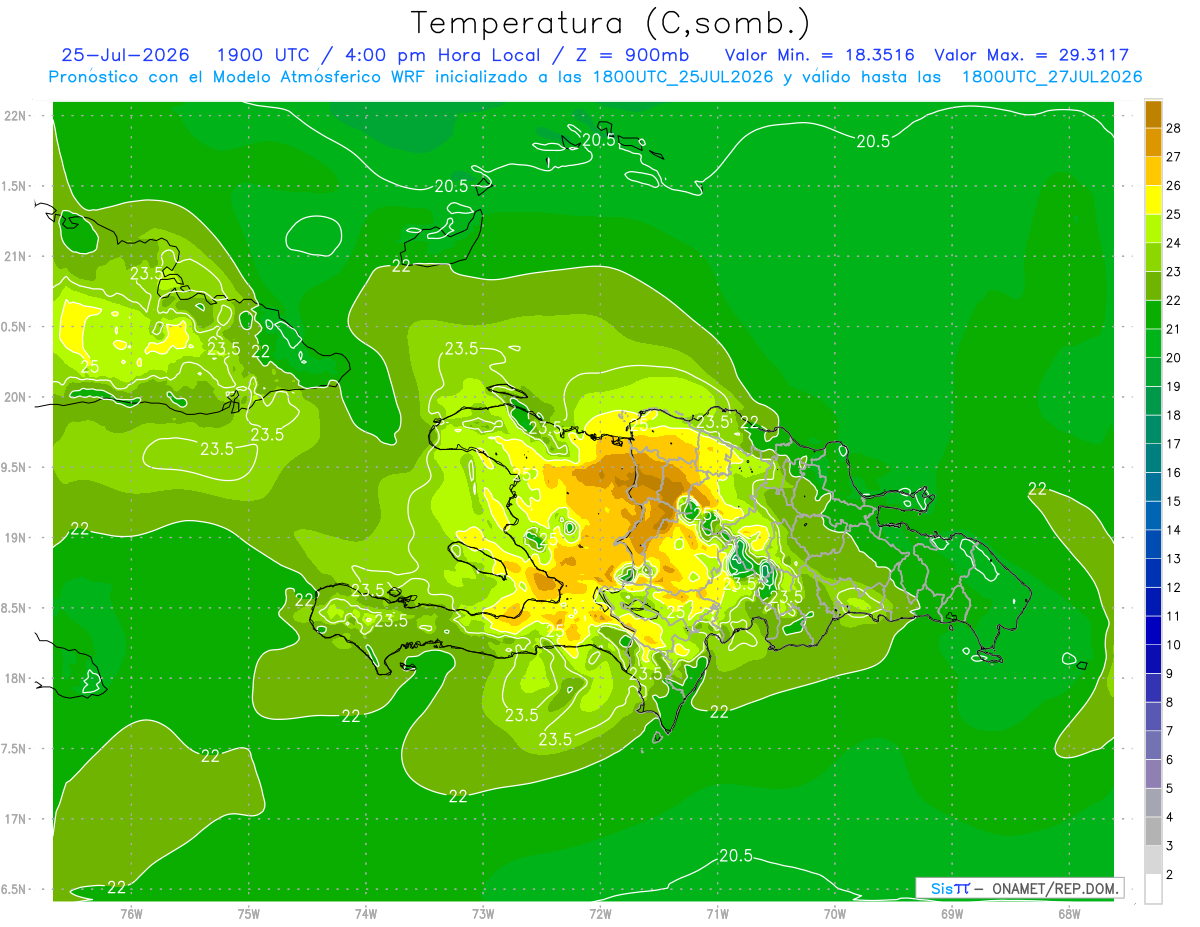The height and width of the screenshot is (927, 1200).
Task: Click the '74W' longitude axis label
Action: tap(366, 912)
